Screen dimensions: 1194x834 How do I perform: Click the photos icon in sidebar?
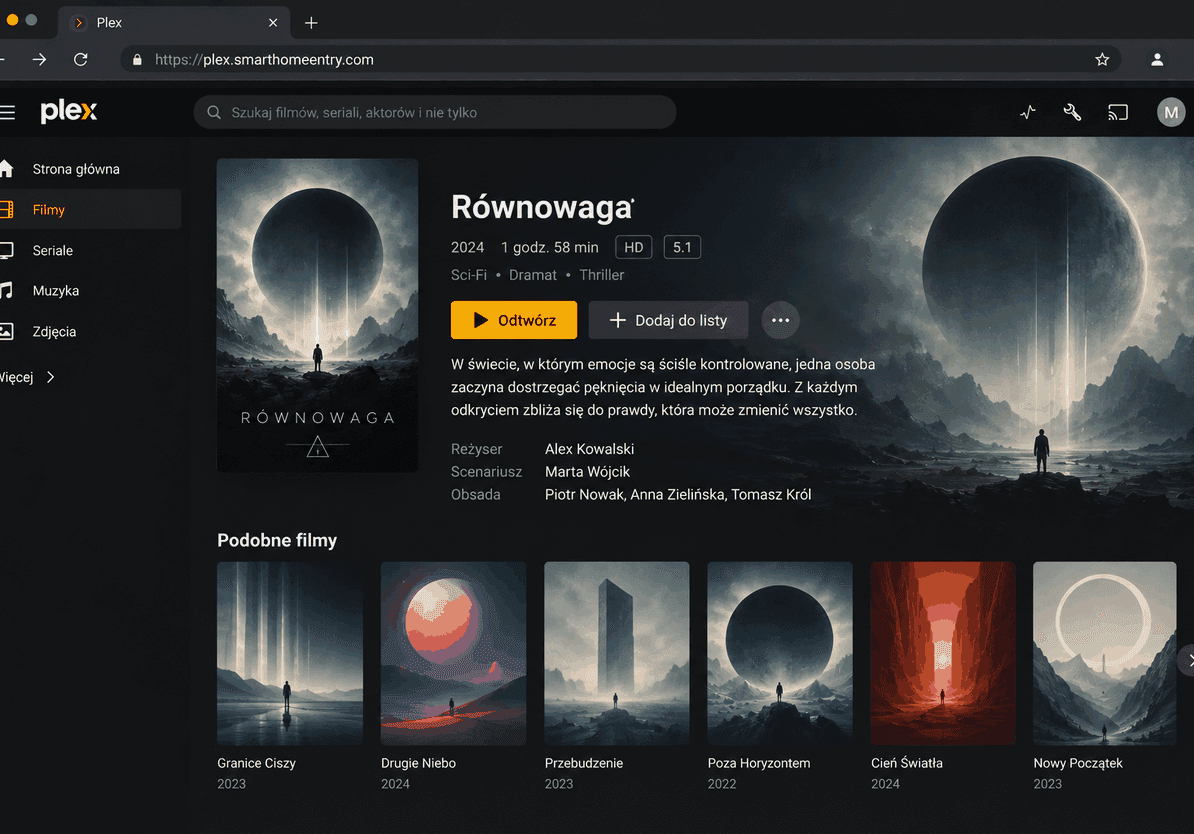[6, 331]
